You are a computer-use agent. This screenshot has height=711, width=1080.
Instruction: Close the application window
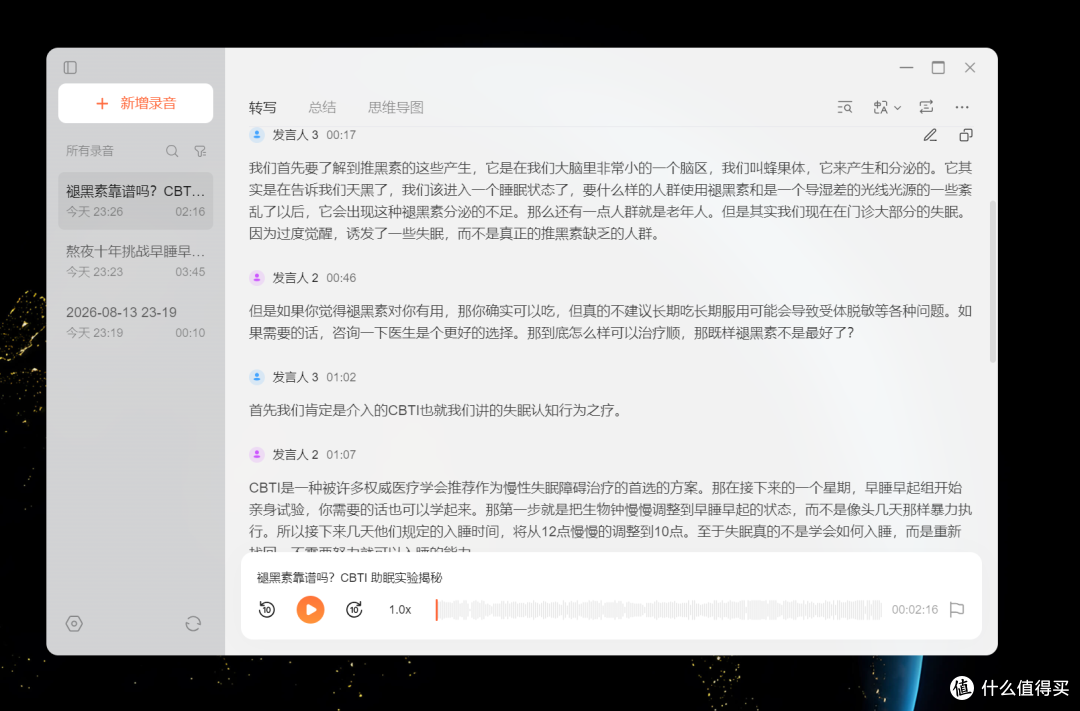tap(970, 68)
